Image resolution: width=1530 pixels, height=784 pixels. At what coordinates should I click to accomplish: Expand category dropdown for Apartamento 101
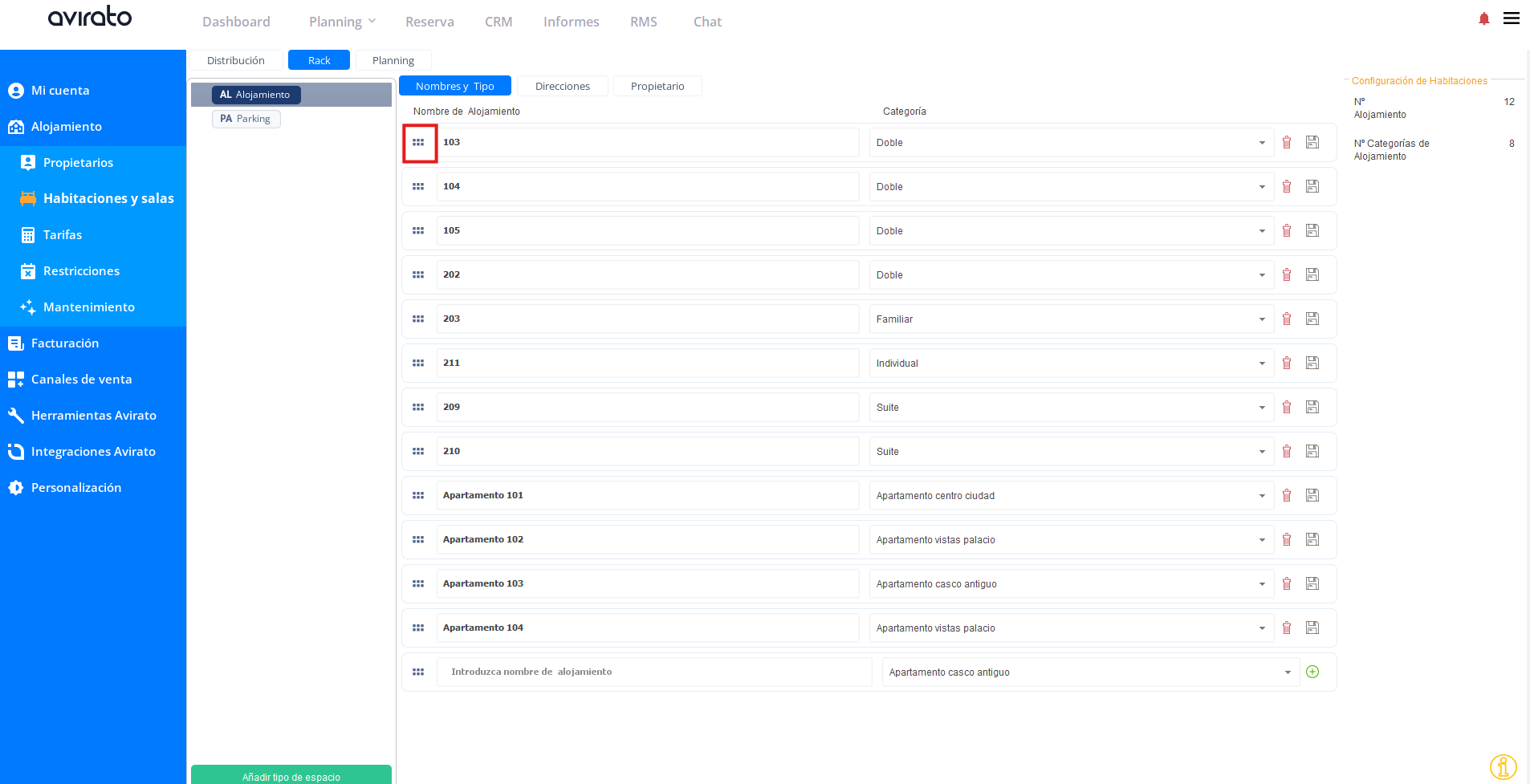(1071, 495)
